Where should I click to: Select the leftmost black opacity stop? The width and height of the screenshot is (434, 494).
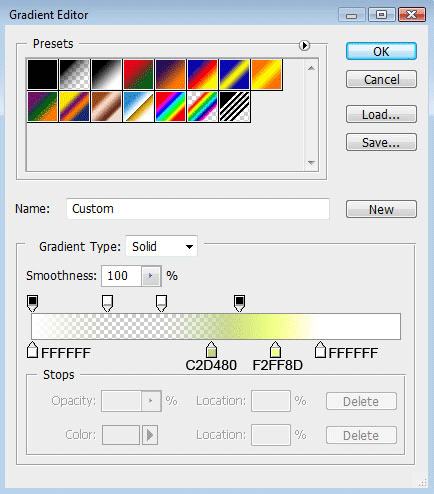pos(32,303)
